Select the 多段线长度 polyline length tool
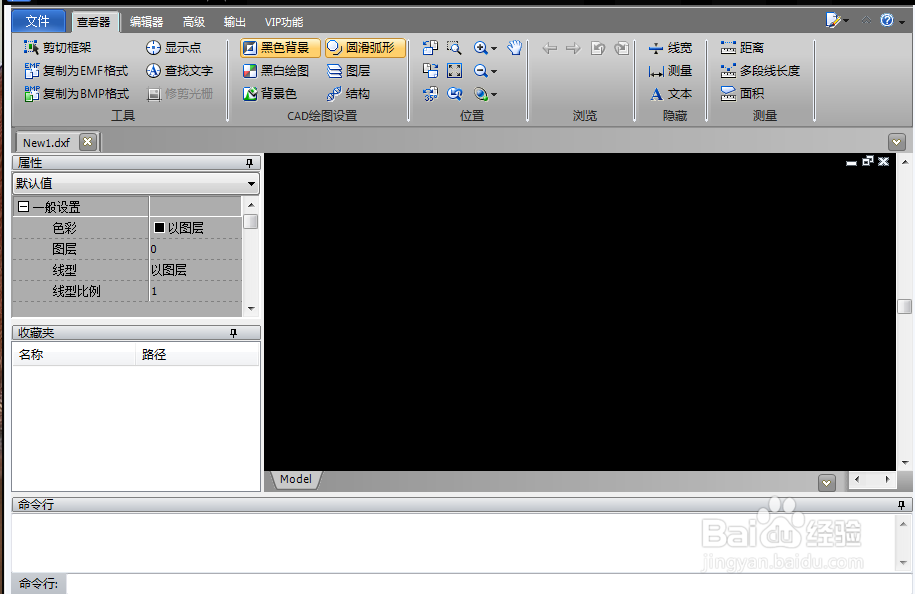 [x=760, y=71]
